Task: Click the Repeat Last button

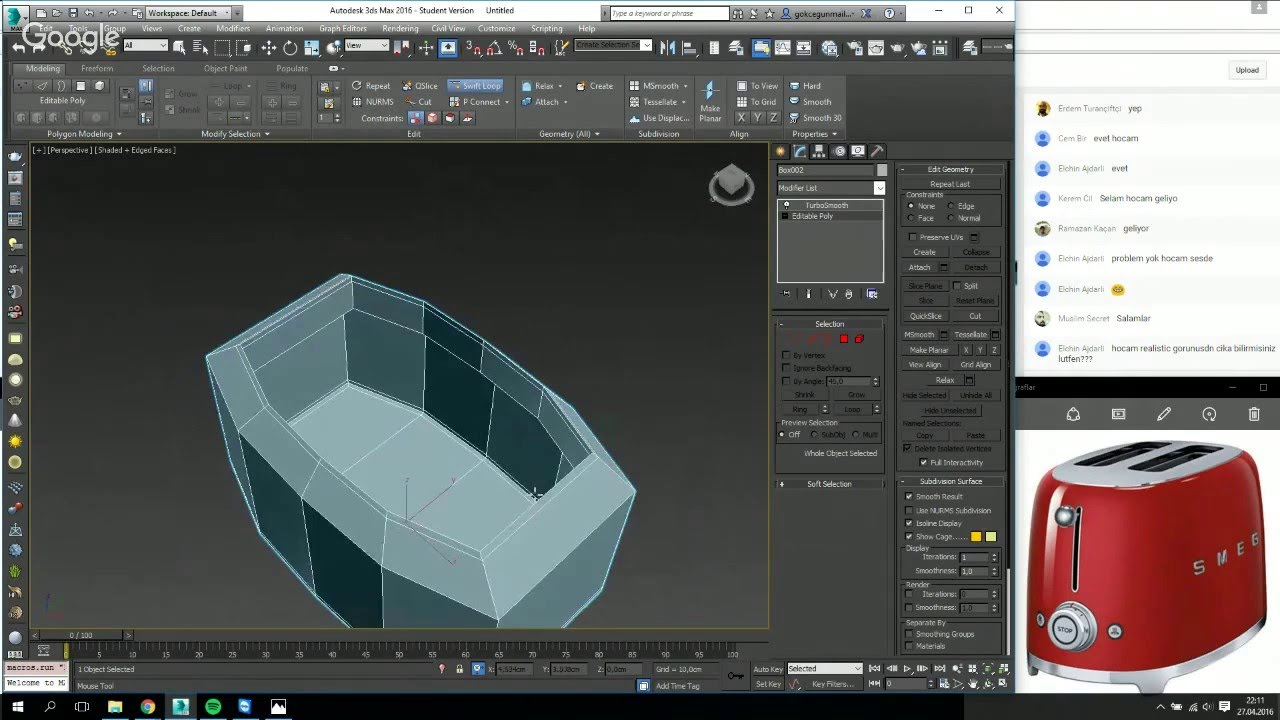Action: click(x=950, y=184)
